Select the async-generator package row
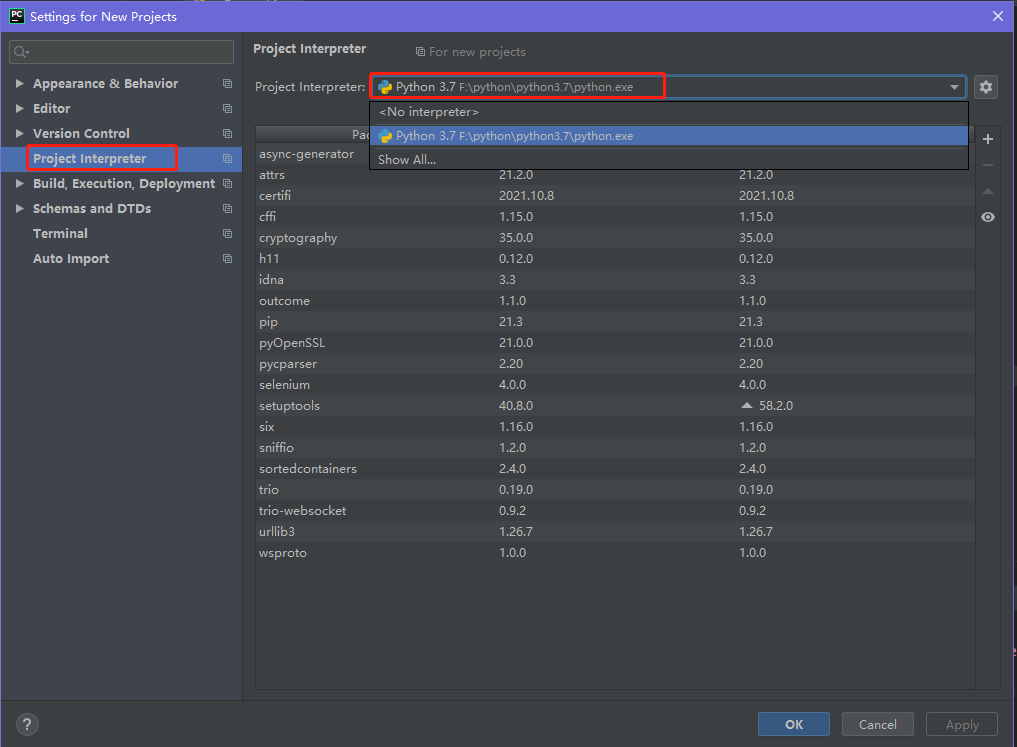This screenshot has width=1017, height=747. click(x=313, y=154)
